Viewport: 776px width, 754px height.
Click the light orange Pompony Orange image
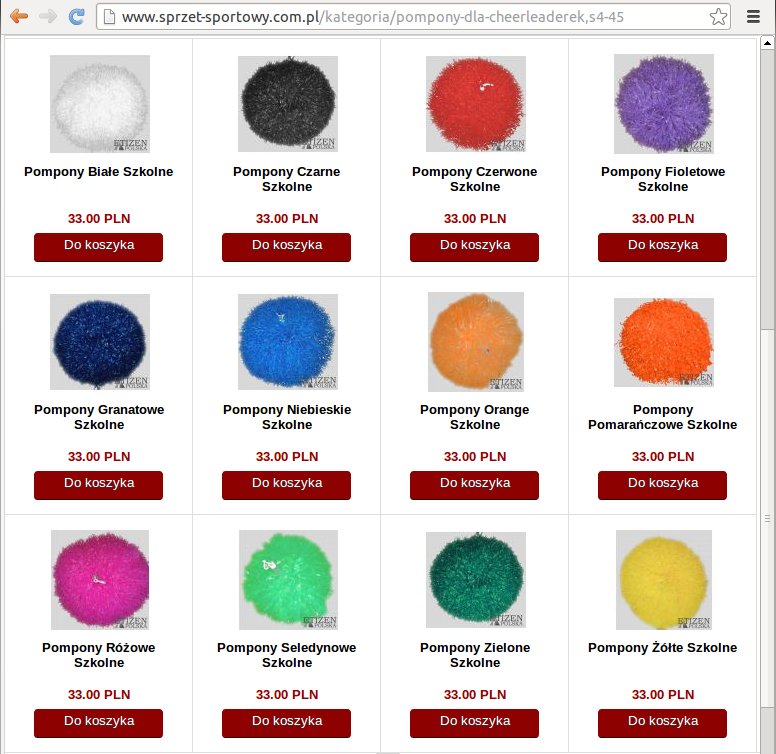(x=476, y=342)
